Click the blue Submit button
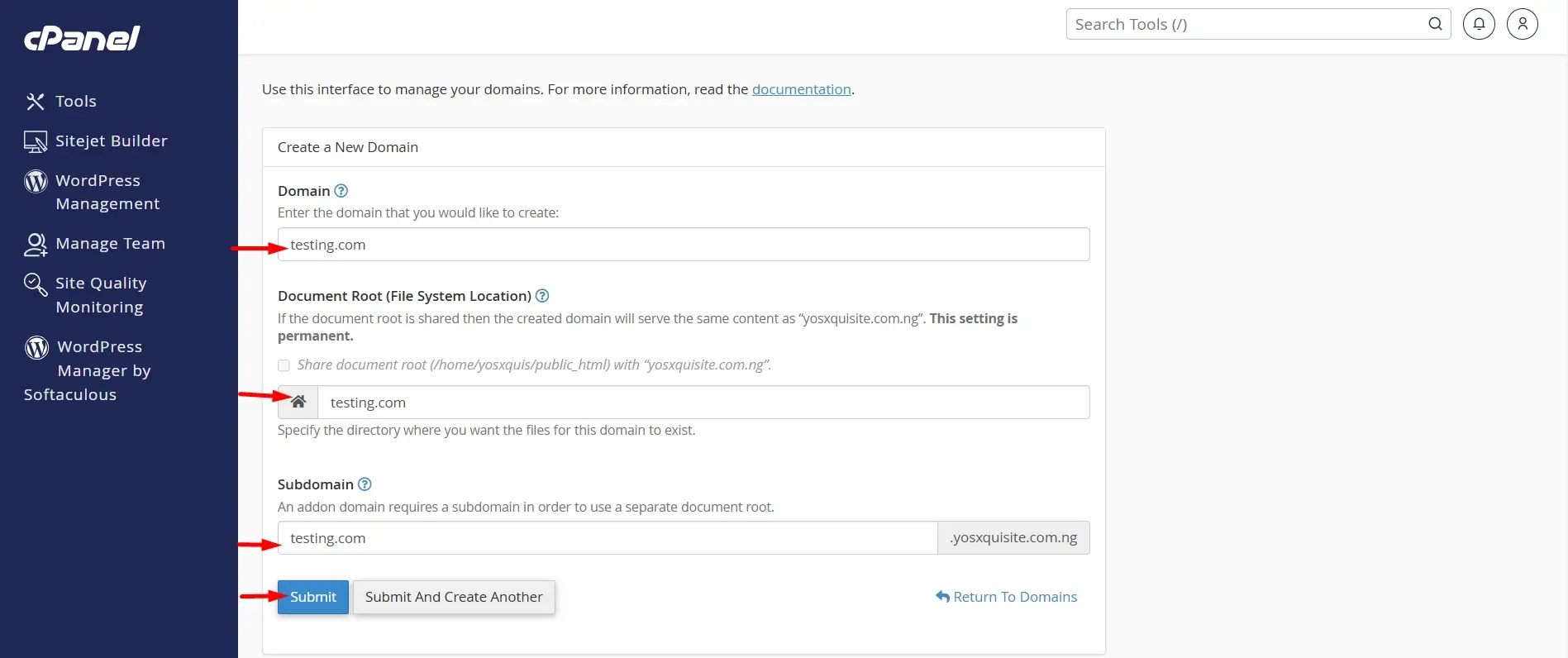Viewport: 1568px width, 658px height. tap(313, 597)
